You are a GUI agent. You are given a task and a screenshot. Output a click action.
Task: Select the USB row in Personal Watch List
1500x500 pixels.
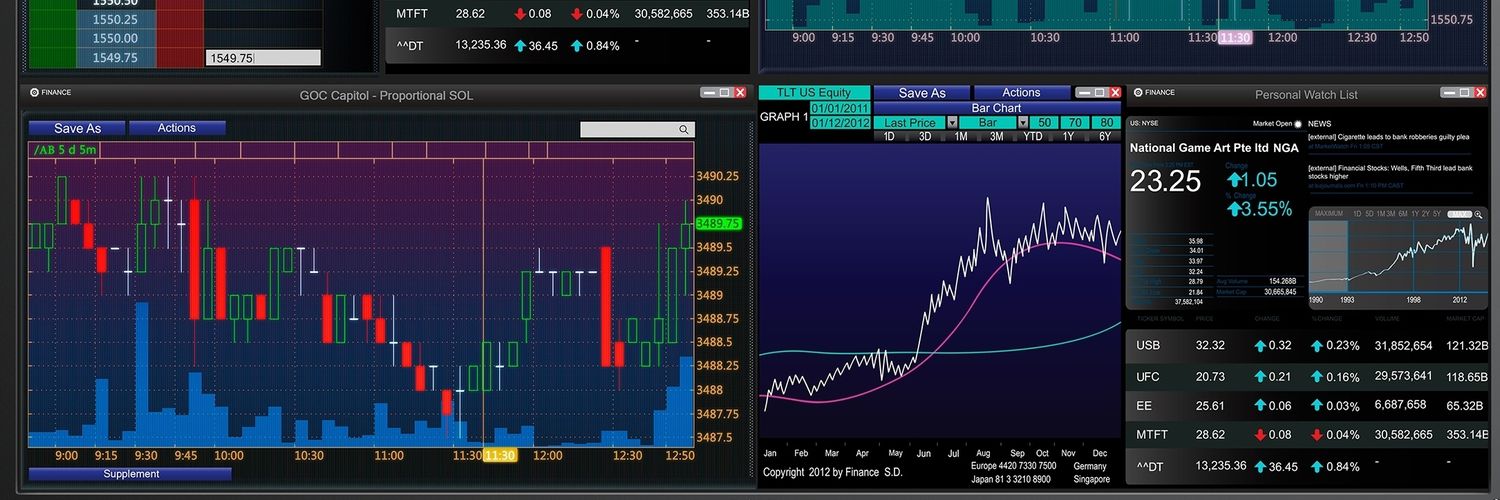[1306, 346]
